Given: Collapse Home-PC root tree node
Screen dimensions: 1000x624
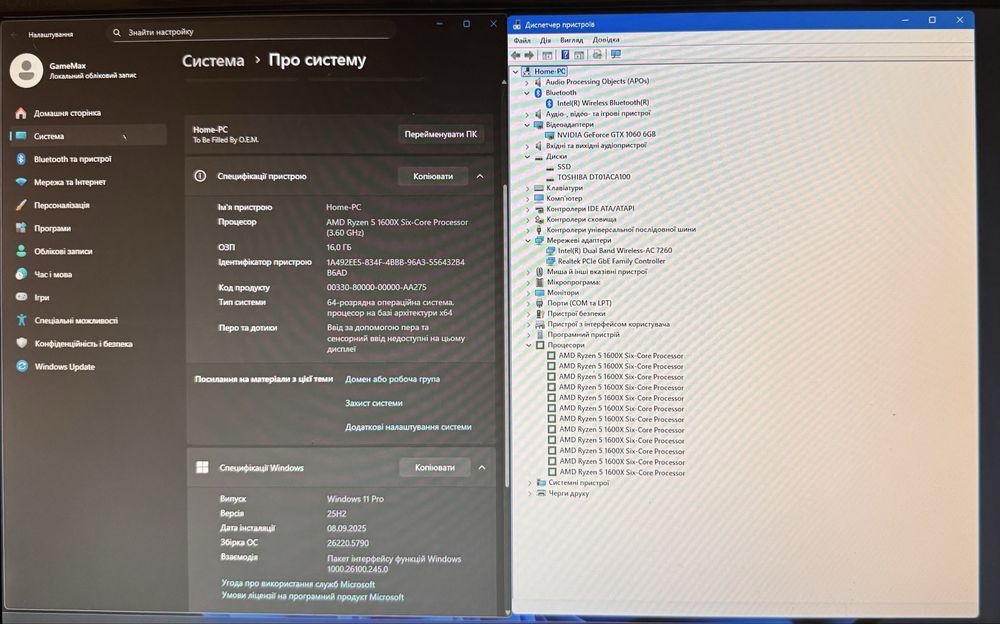Looking at the screenshot, I should pos(515,71).
